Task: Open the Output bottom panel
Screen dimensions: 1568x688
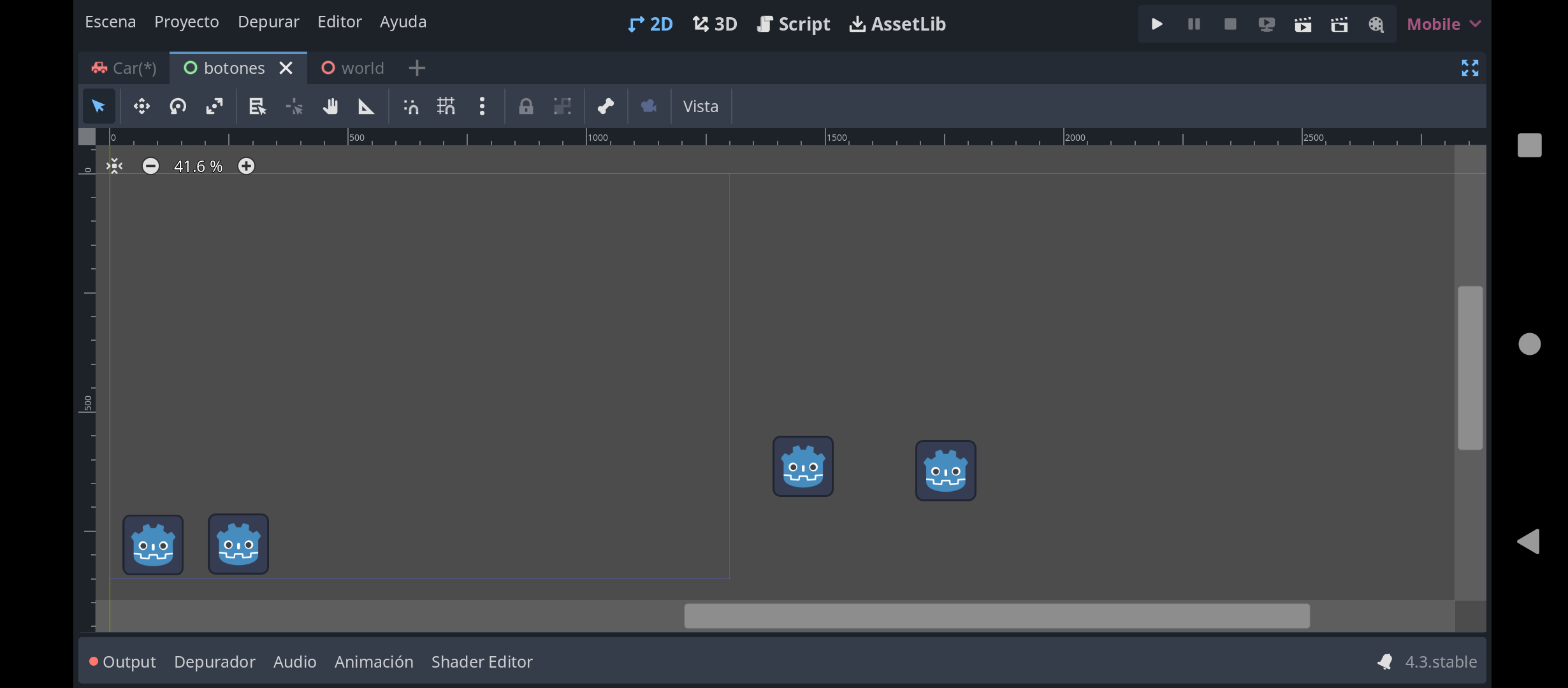Action: (123, 662)
